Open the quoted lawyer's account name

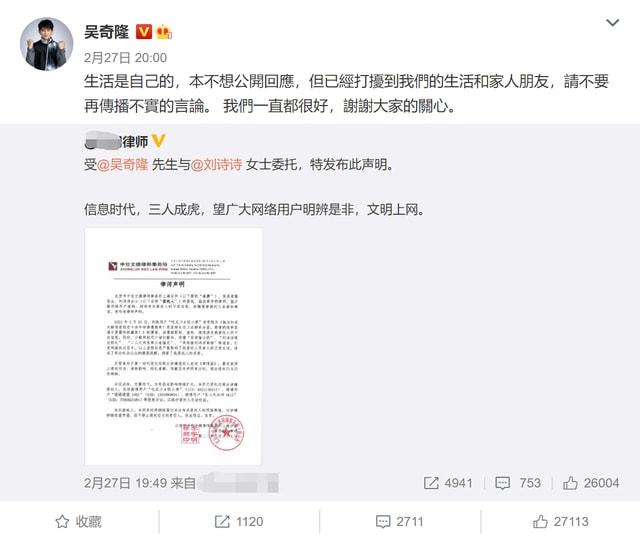coord(116,142)
